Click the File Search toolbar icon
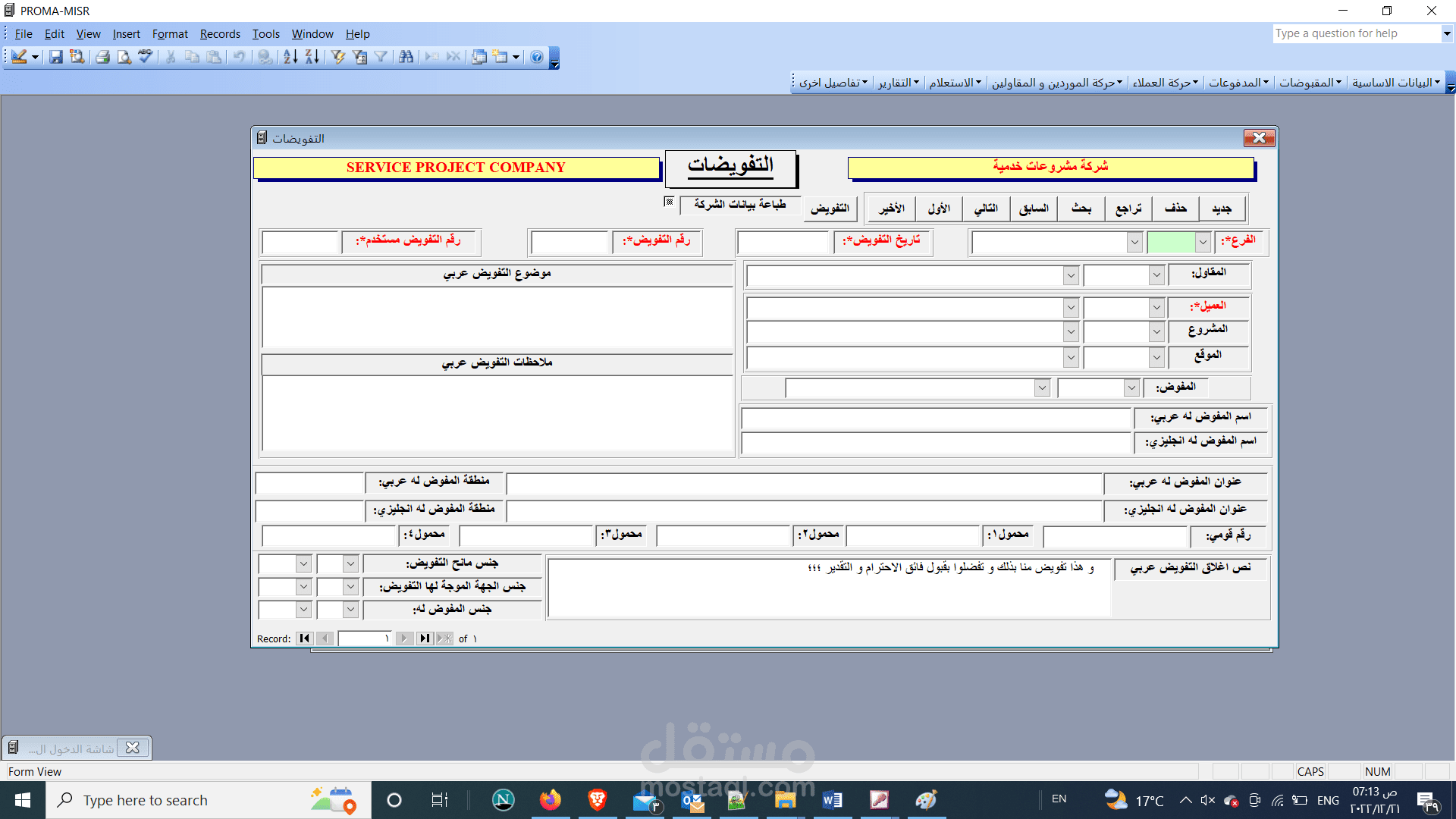Image resolution: width=1456 pixels, height=819 pixels. click(77, 57)
